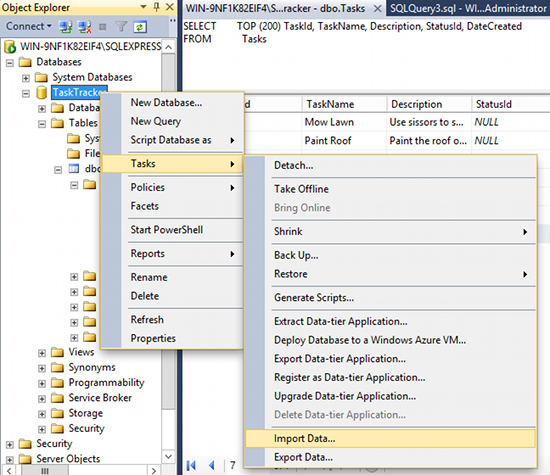Click the Stop icon in Object Explorer toolbar
550x475 pixels.
point(102,27)
